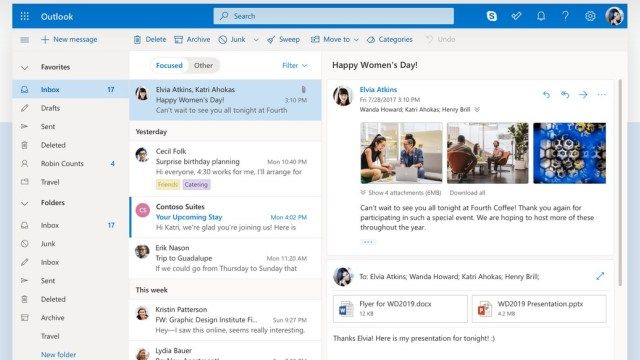Click Sweep in the toolbar
This screenshot has width=640, height=360.
[284, 40]
